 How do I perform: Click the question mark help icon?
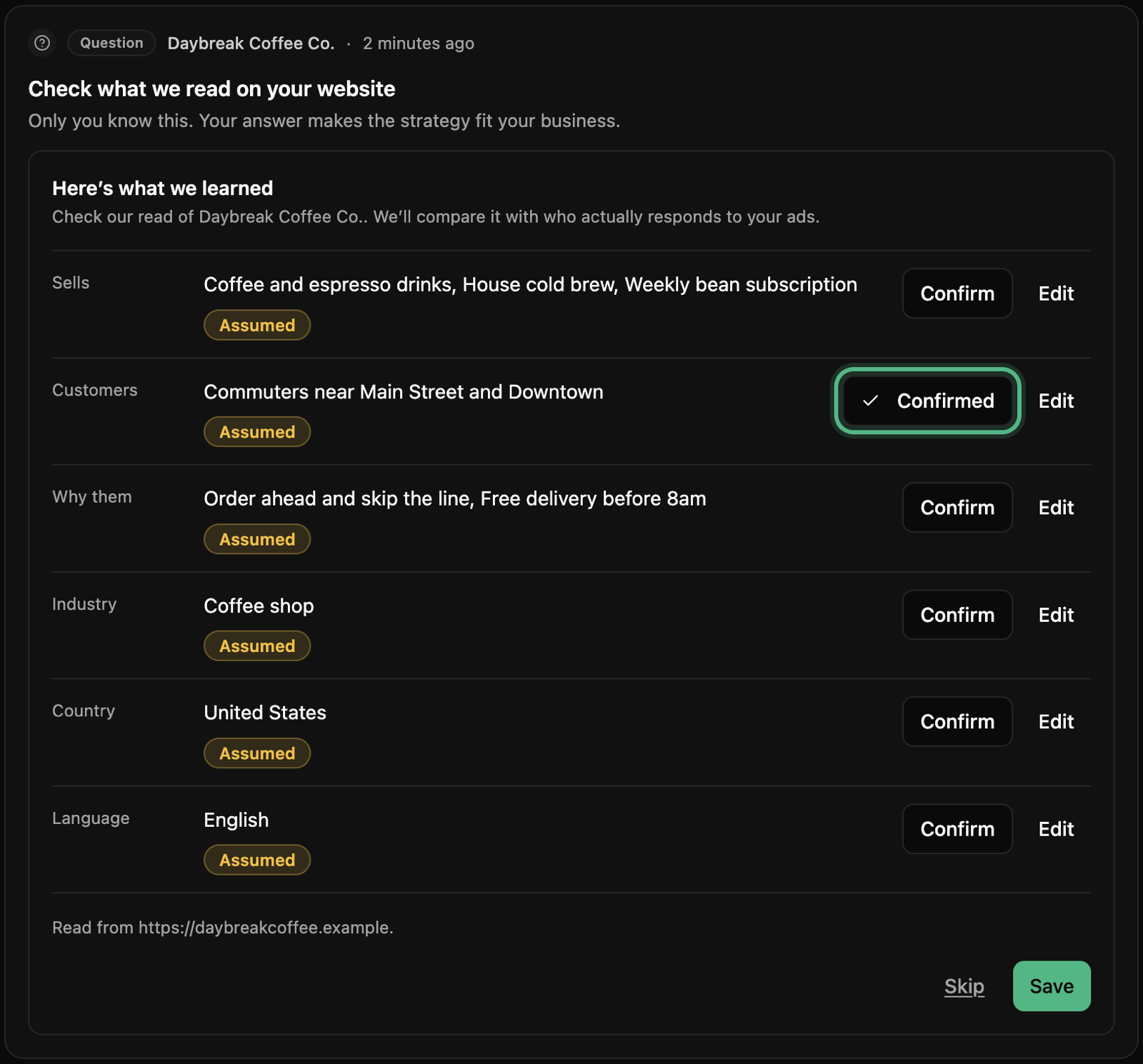click(x=42, y=43)
